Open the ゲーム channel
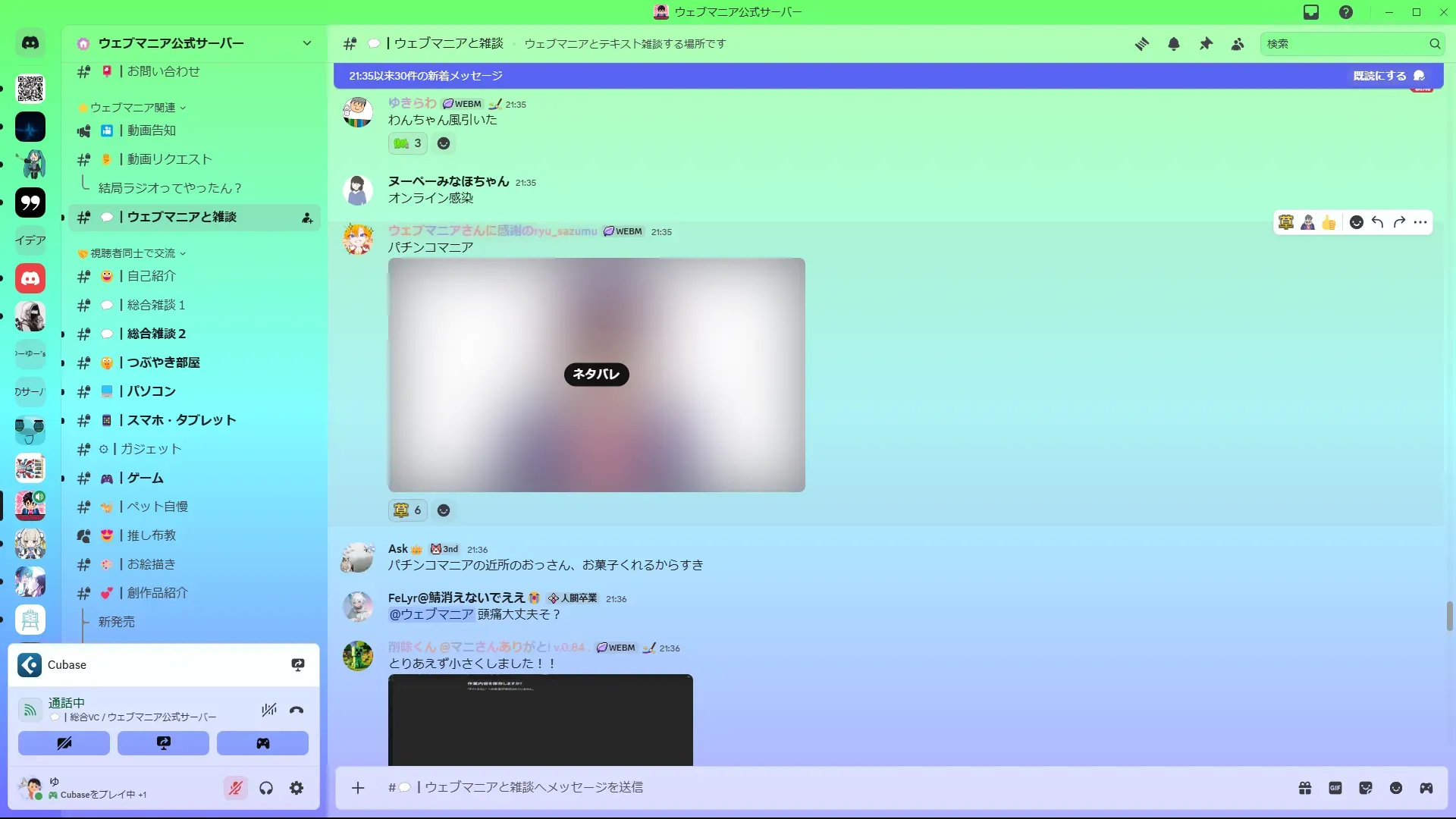This screenshot has width=1456, height=819. (x=145, y=478)
